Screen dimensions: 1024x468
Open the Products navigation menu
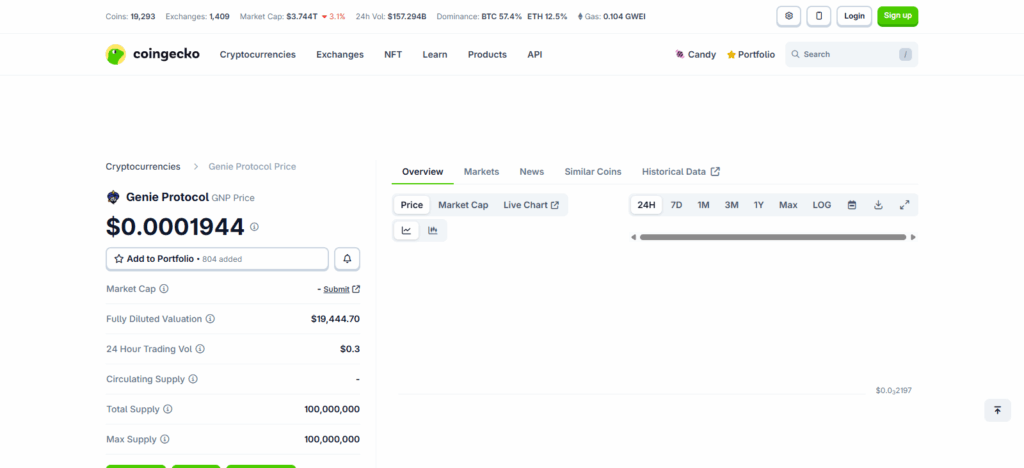click(x=487, y=55)
